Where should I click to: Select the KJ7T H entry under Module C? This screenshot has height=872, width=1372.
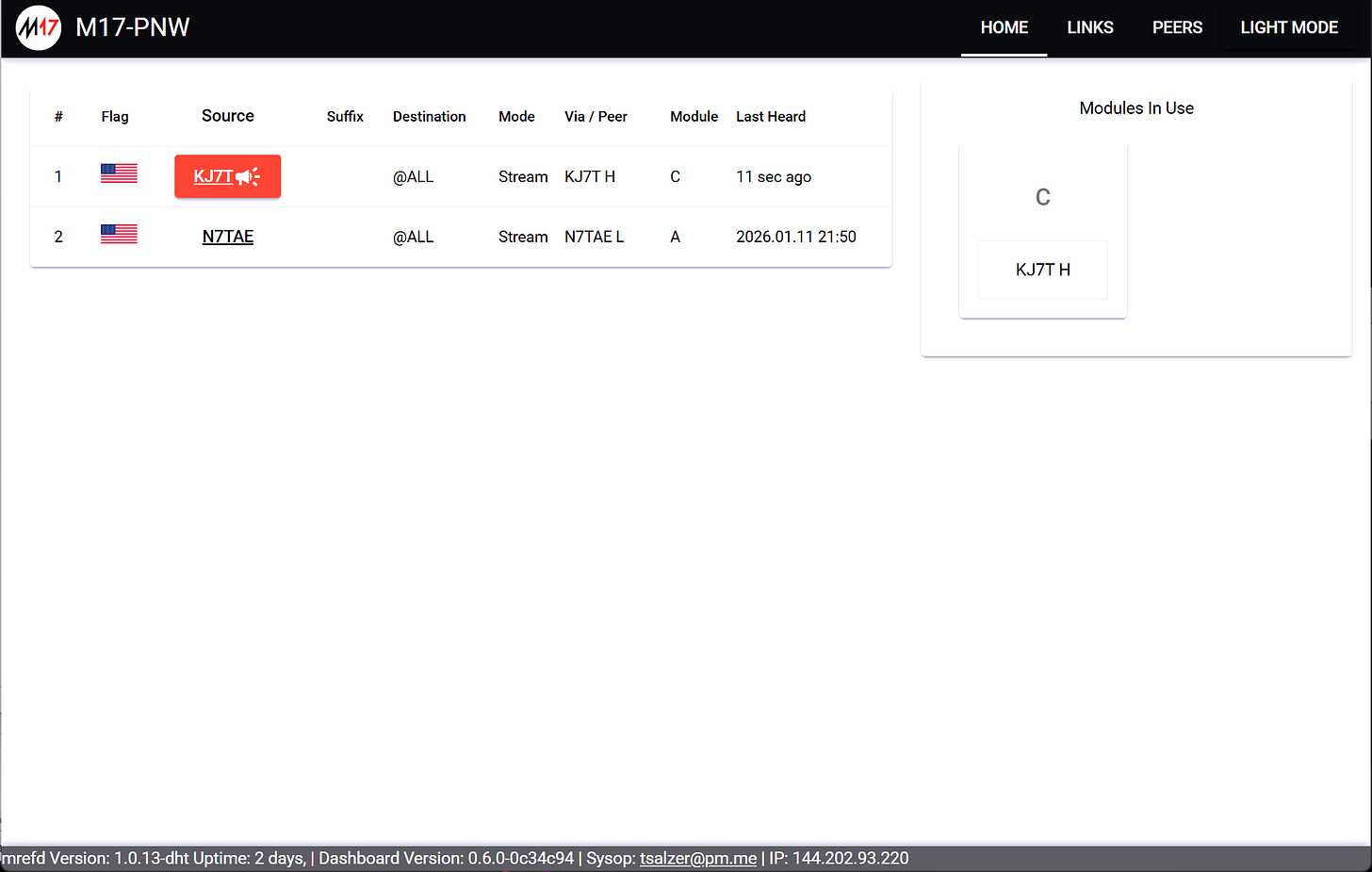[x=1042, y=270]
